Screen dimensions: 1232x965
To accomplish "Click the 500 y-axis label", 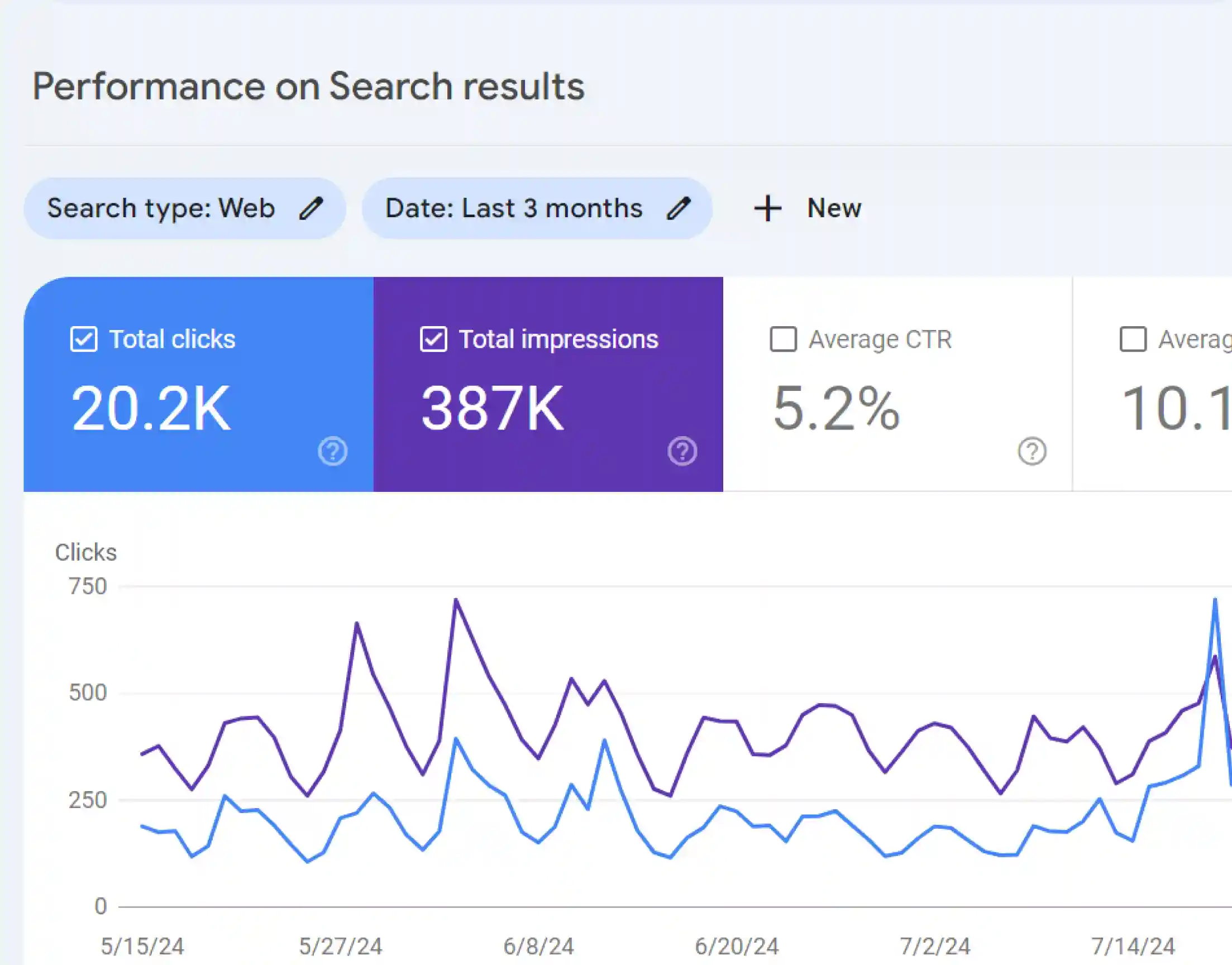I will (x=88, y=692).
